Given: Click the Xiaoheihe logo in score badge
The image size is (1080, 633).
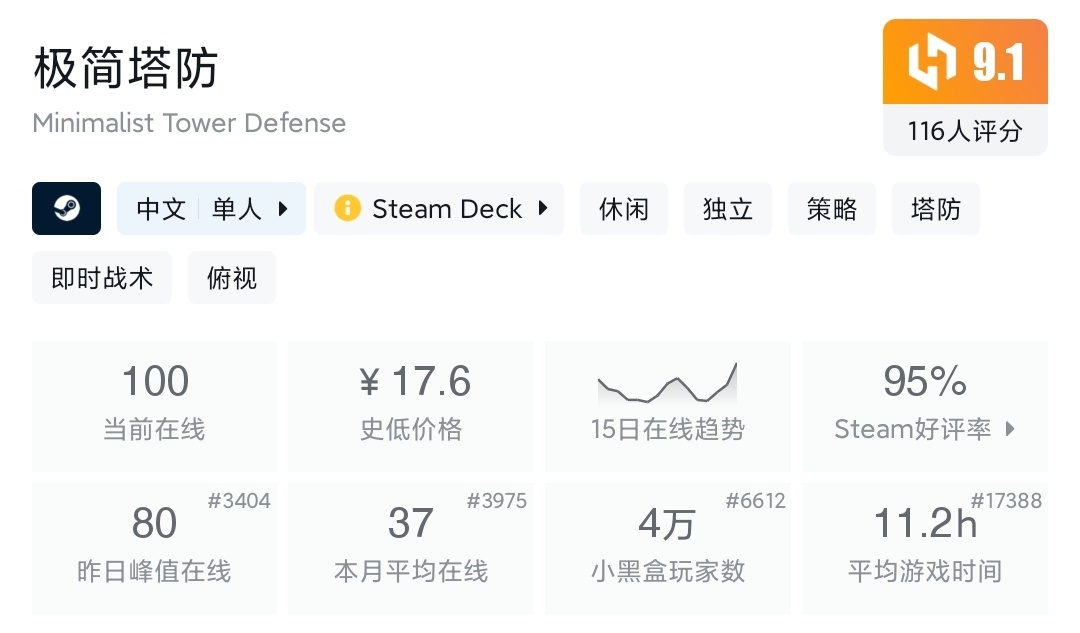Looking at the screenshot, I should [930, 63].
